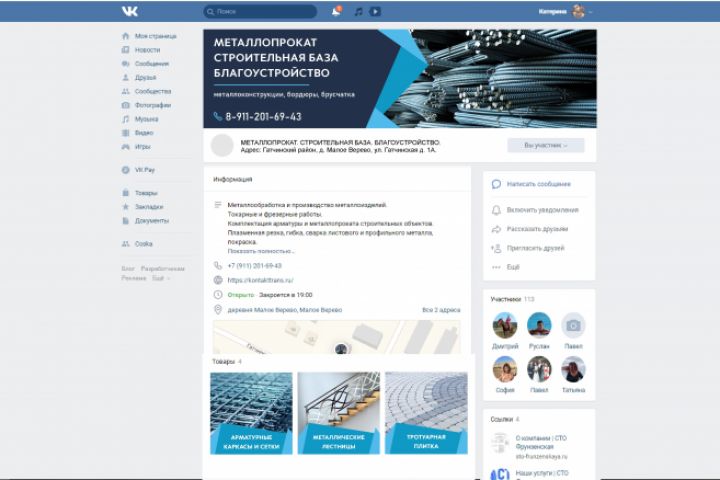Viewport: 720px width, 480px height.
Task: Enable notifications via Включить уведомления
Action: point(535,210)
